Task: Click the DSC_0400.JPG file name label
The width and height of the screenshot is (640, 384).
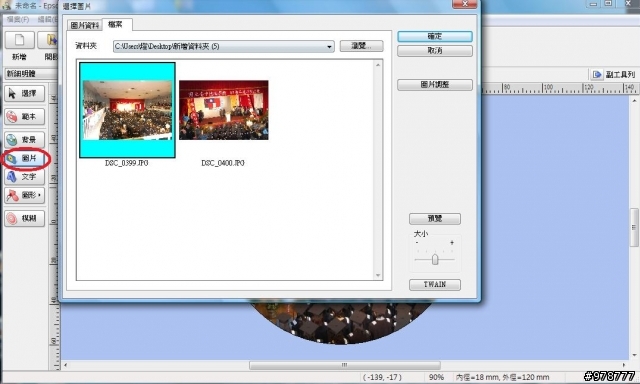Action: (223, 163)
